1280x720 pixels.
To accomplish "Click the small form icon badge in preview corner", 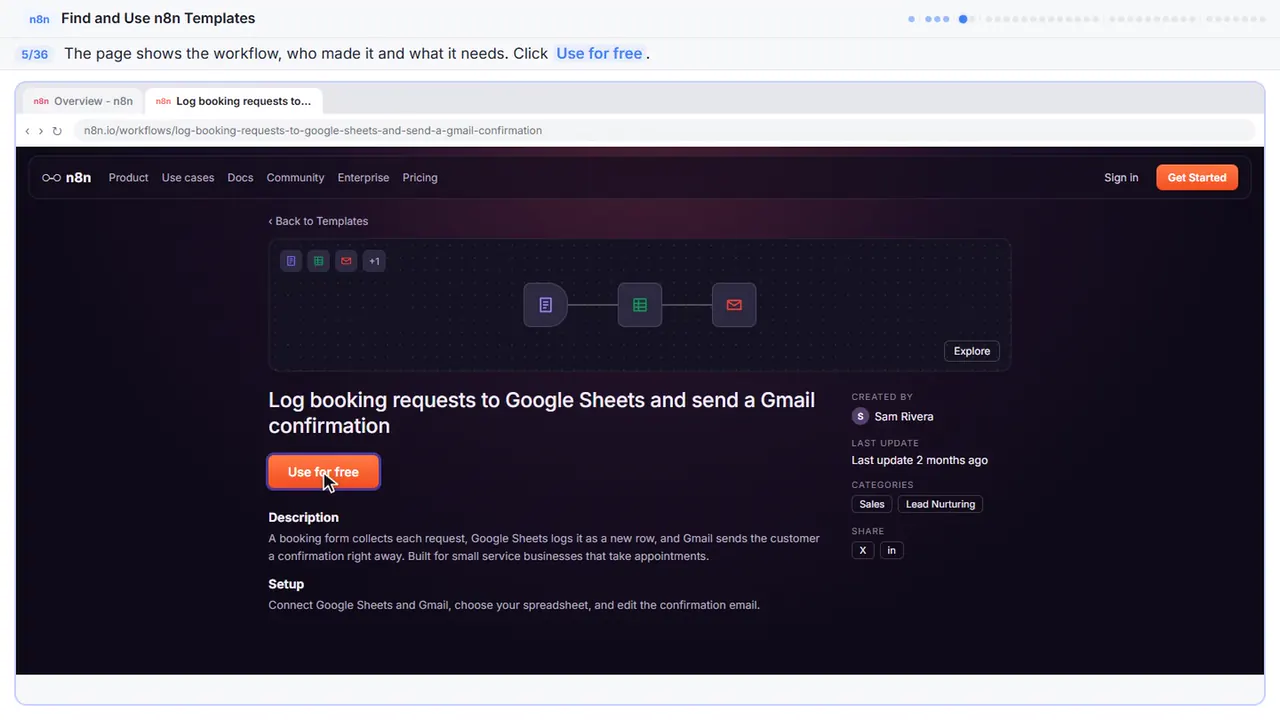I will coord(291,261).
